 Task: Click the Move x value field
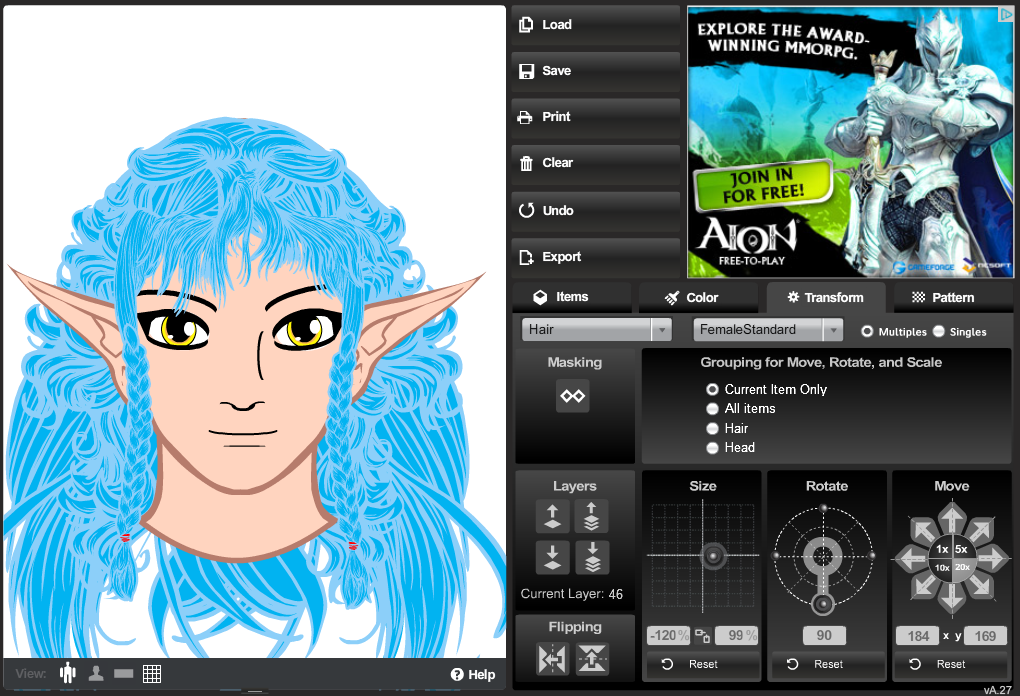point(918,636)
